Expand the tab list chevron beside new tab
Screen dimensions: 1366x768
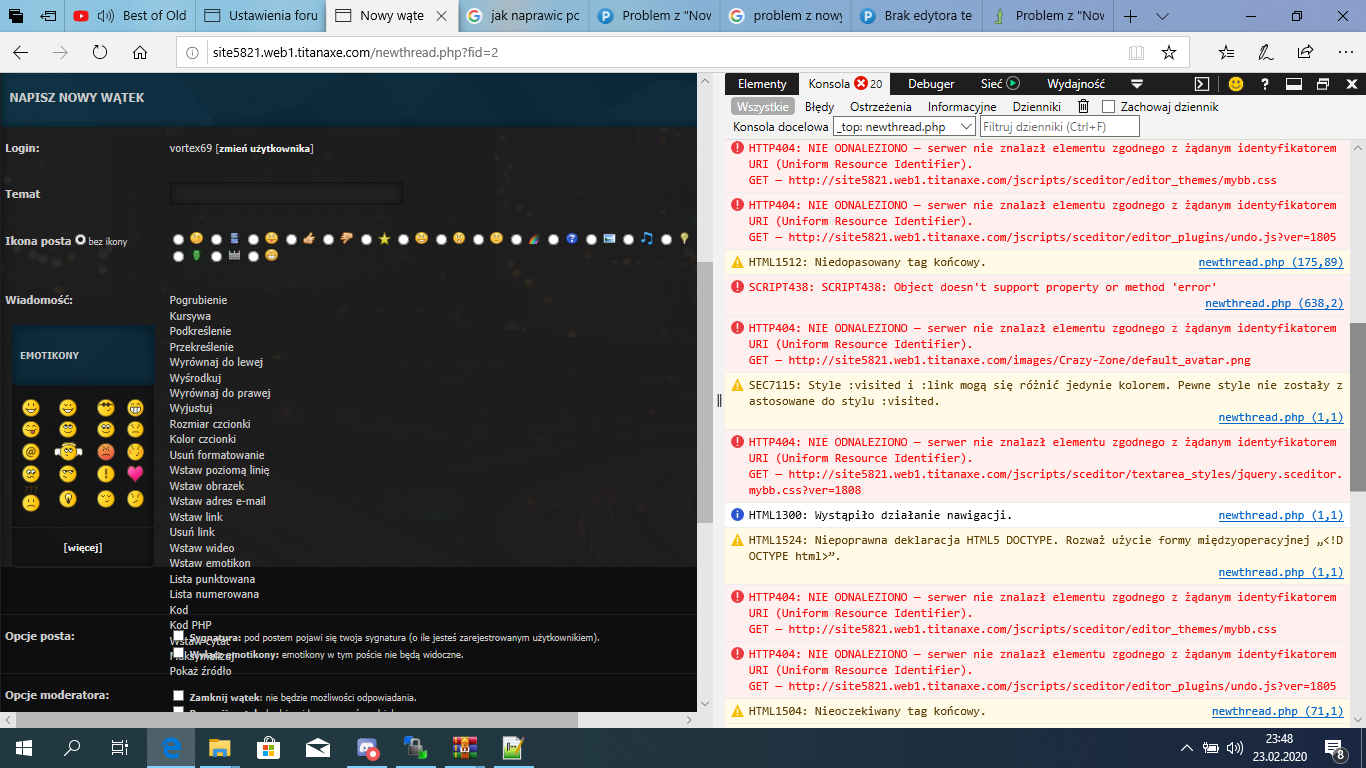click(1161, 17)
